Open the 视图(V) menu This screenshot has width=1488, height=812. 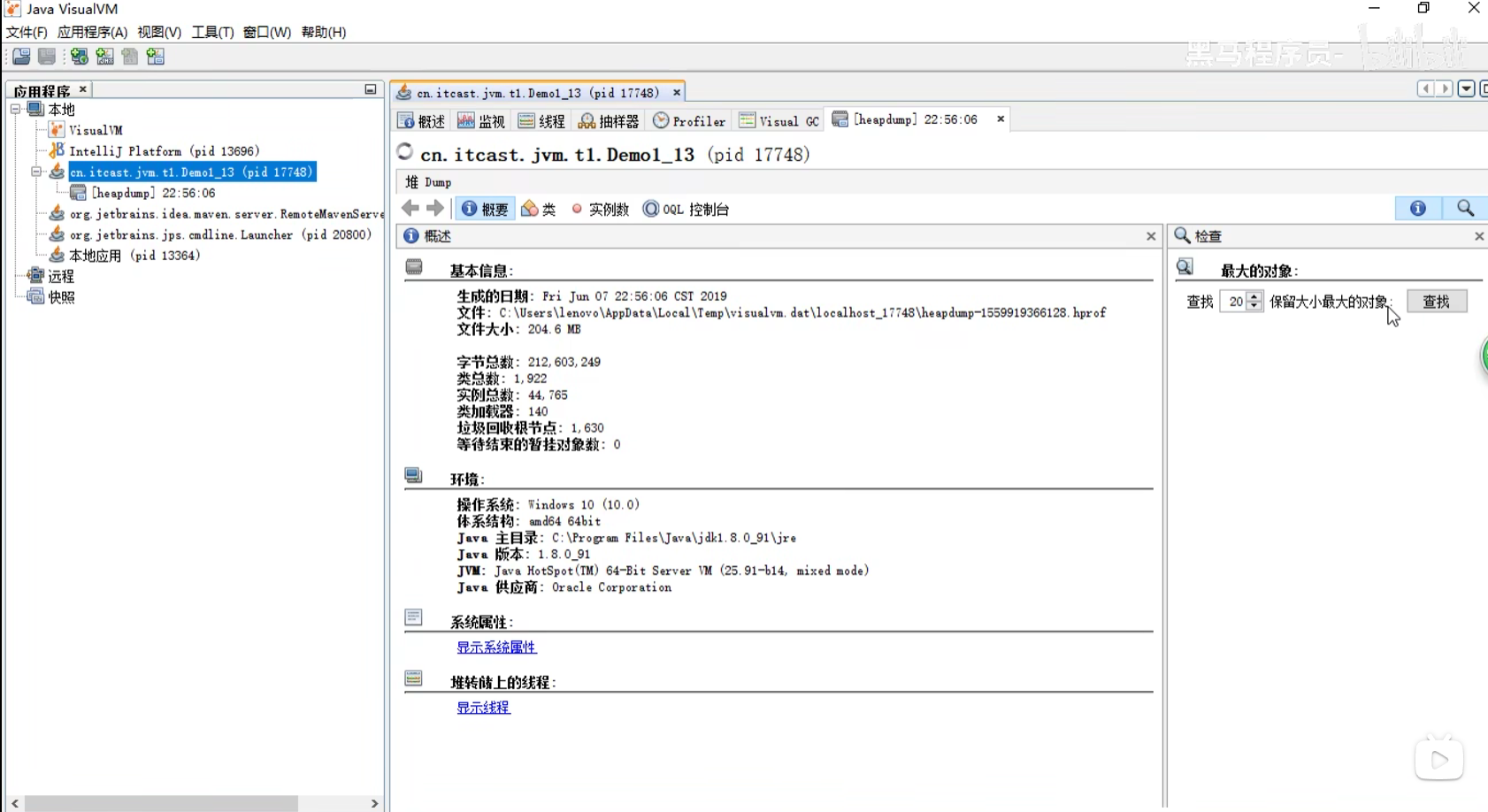point(159,32)
